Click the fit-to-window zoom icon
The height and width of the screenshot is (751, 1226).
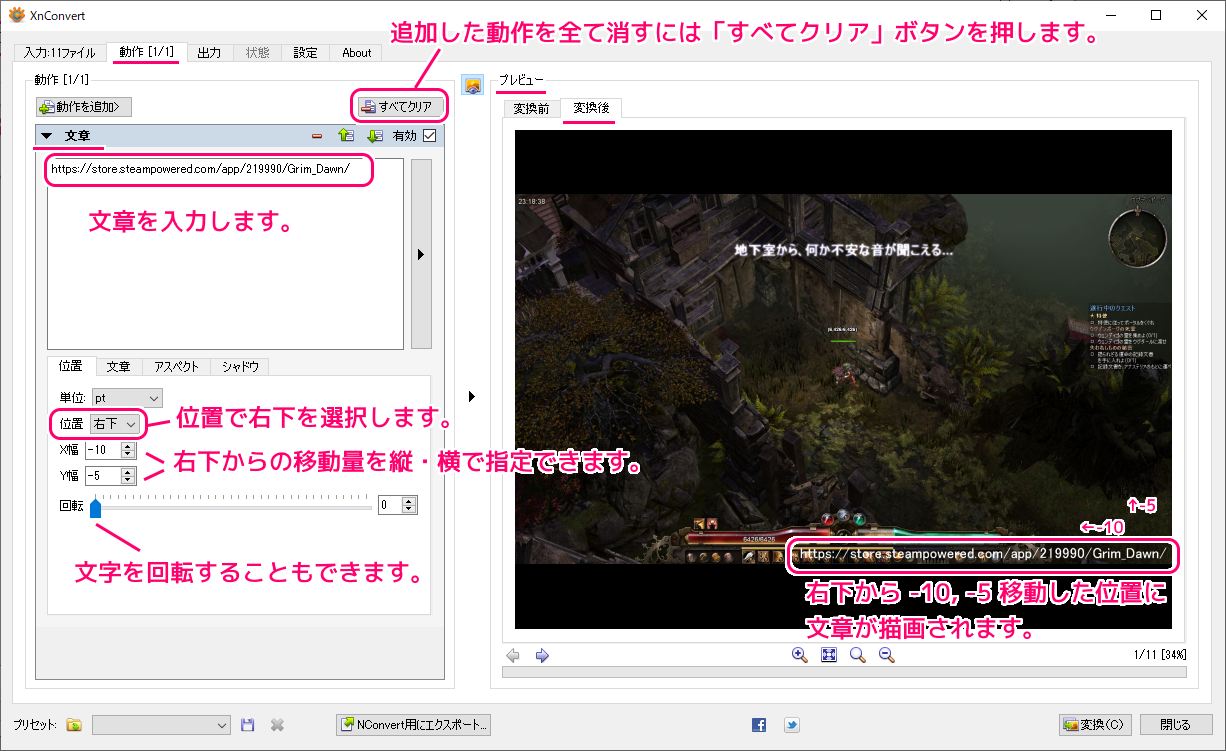[828, 655]
